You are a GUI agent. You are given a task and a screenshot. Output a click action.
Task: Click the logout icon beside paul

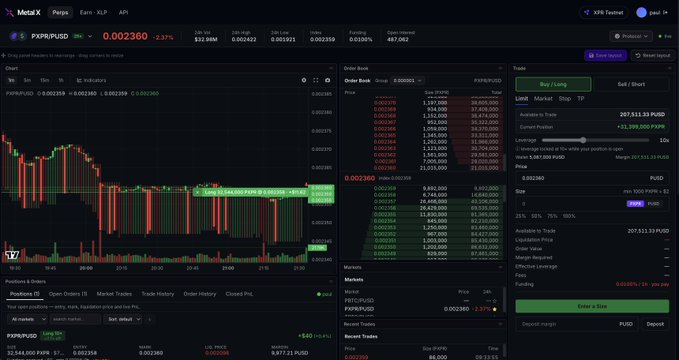point(666,13)
